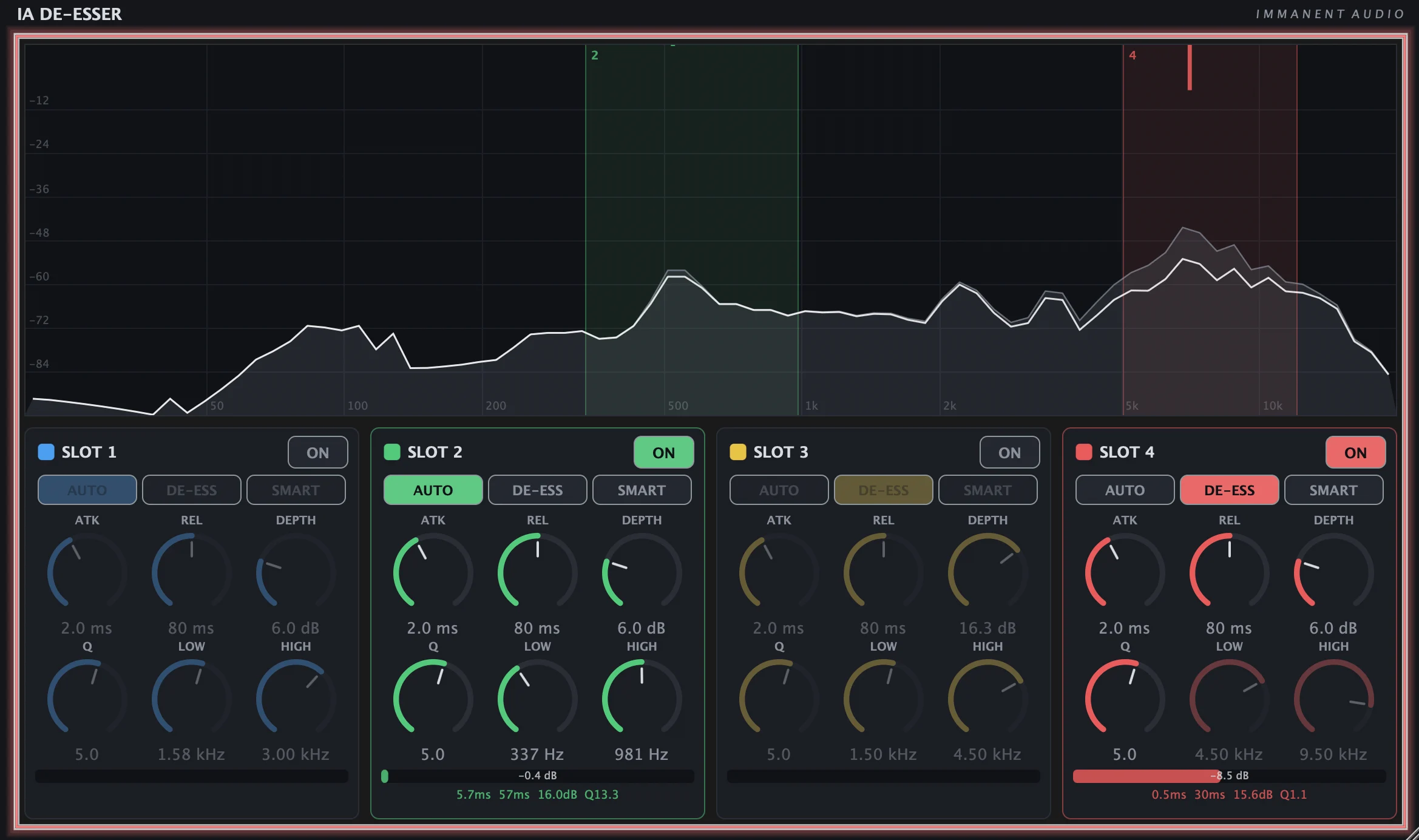This screenshot has width=1419, height=840.
Task: Click Slot 3 gain reduction meter bar
Action: [884, 776]
